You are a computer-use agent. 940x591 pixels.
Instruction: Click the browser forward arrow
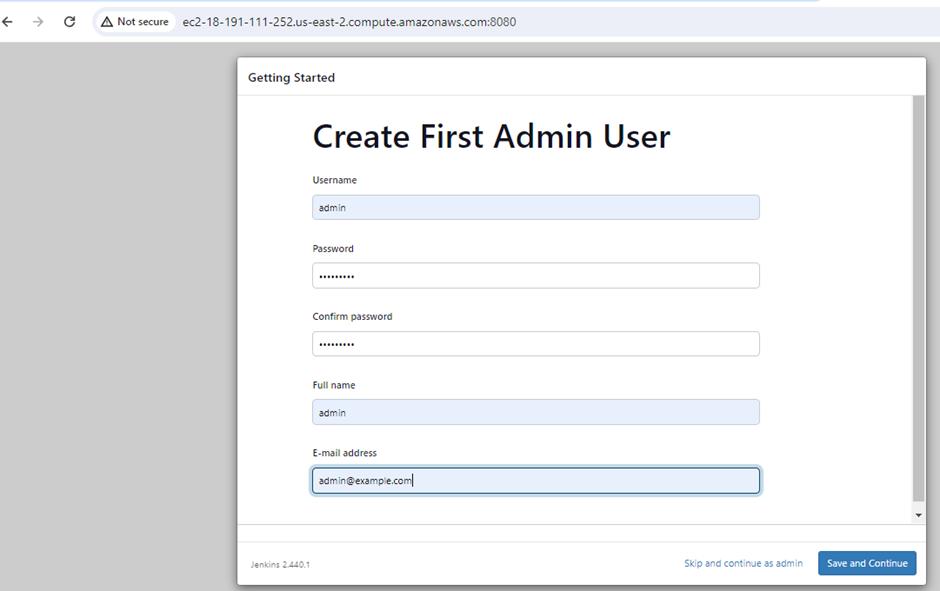point(38,21)
